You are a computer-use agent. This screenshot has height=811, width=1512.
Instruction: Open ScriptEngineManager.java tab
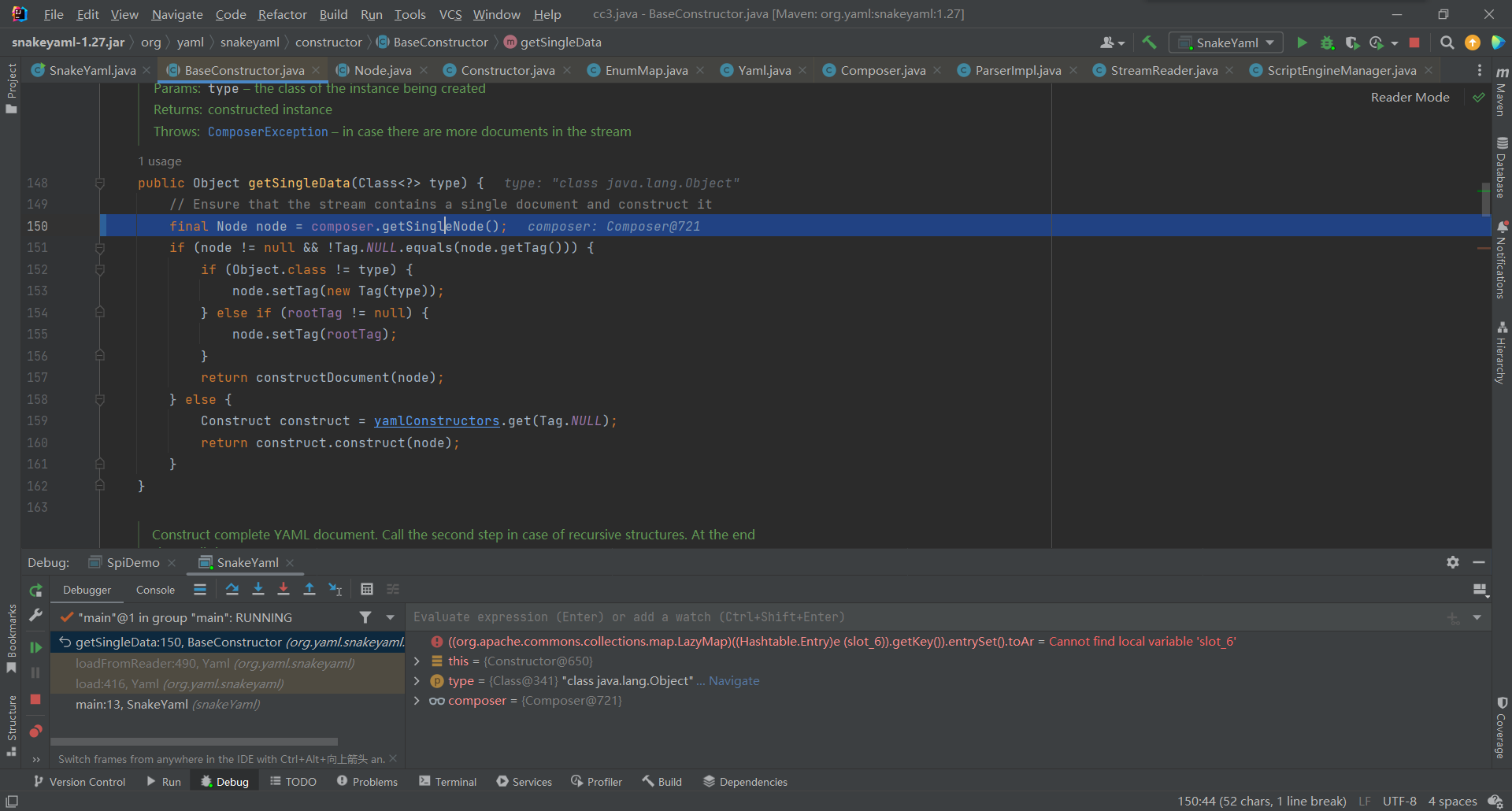pos(1341,70)
